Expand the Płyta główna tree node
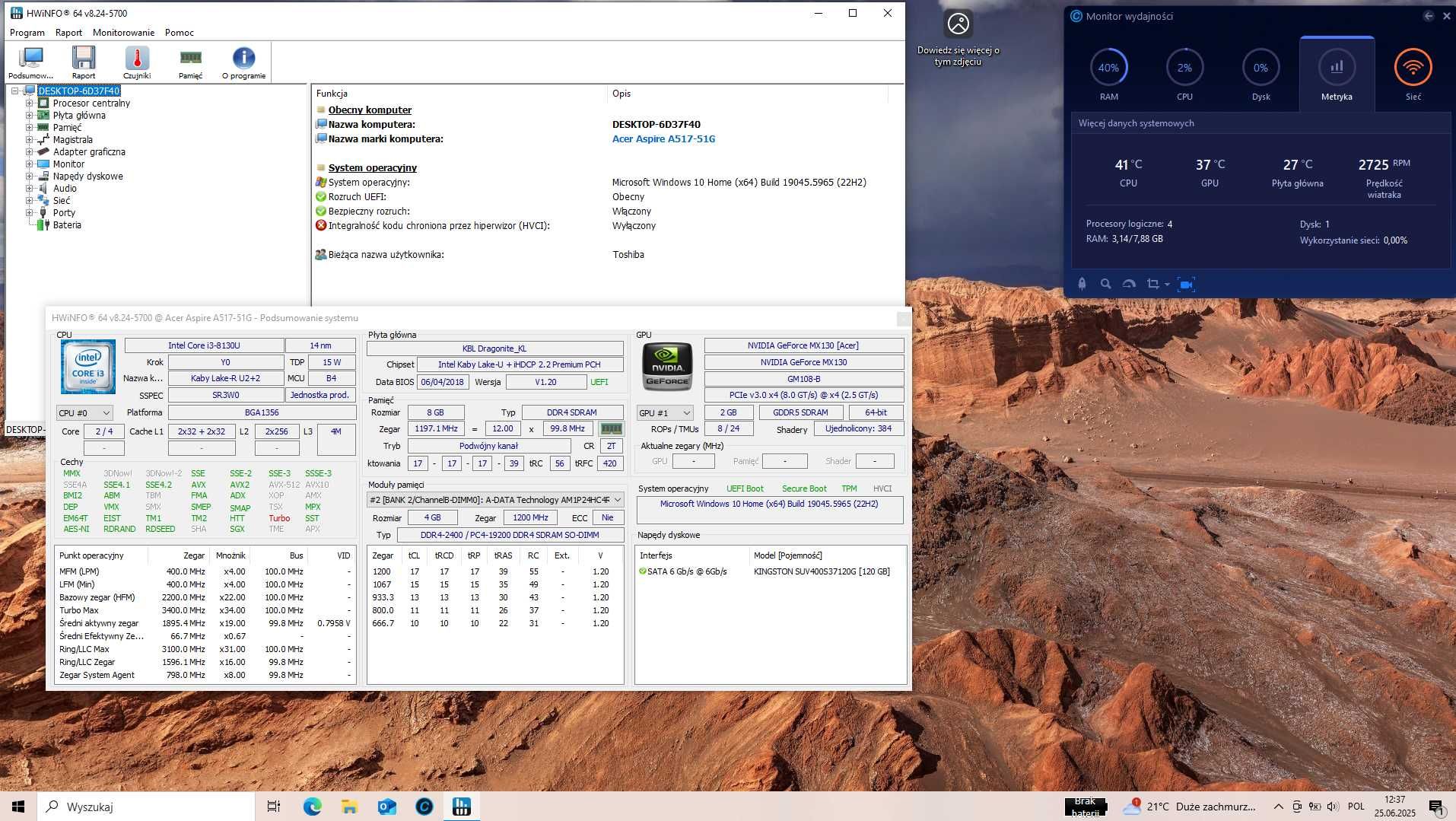 click(x=30, y=115)
